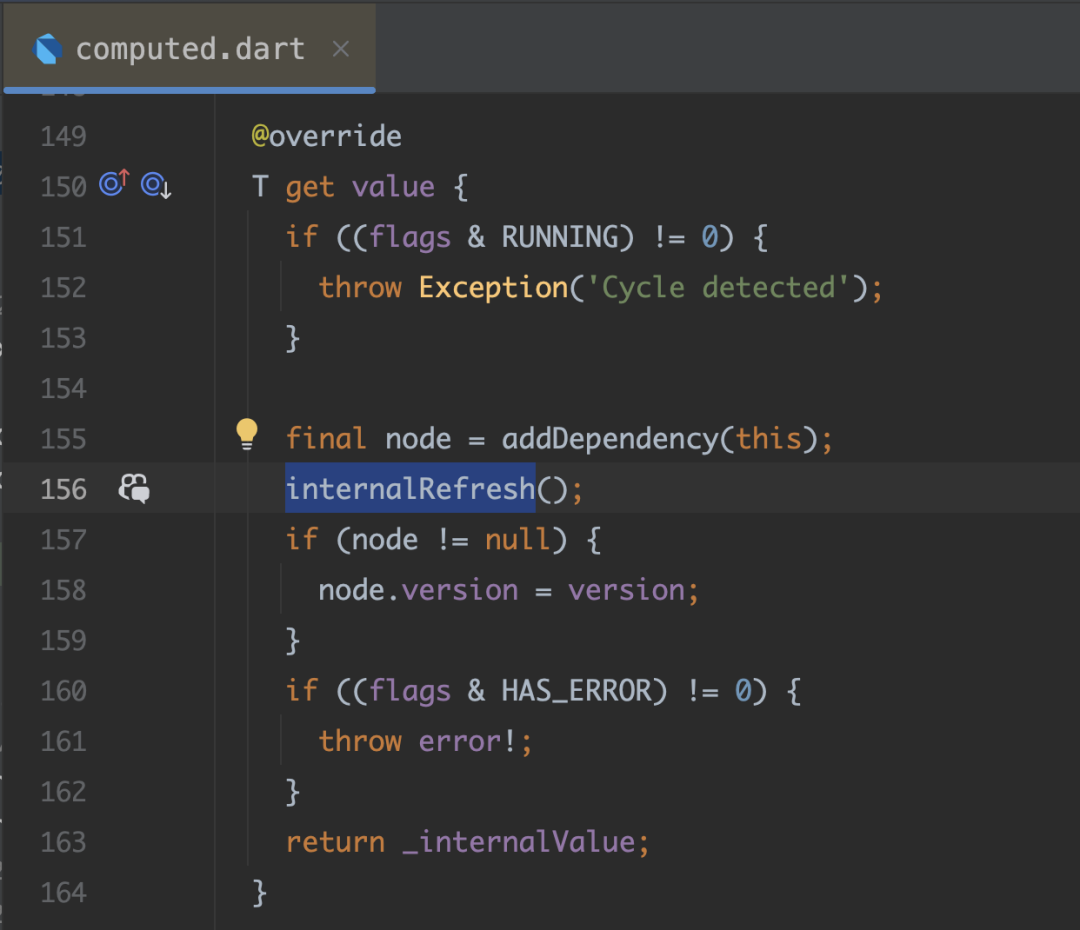Click the down-arrow overridden gutter icon
1080x930 pixels.
[155, 186]
